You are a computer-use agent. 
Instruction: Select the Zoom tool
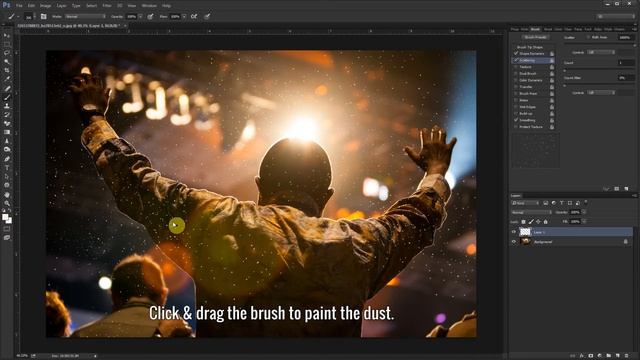[7, 203]
